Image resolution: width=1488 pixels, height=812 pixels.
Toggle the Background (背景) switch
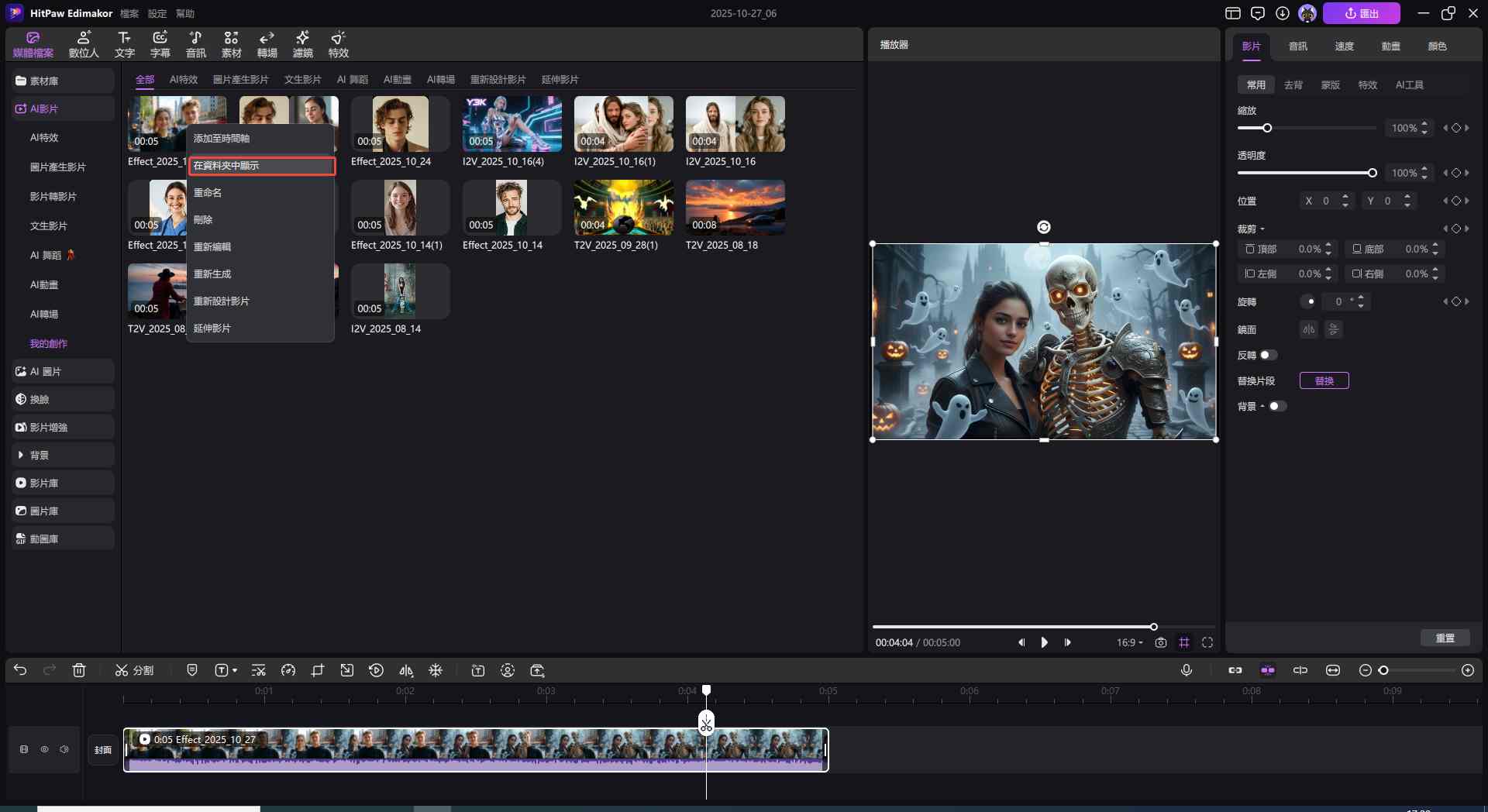coord(1277,406)
